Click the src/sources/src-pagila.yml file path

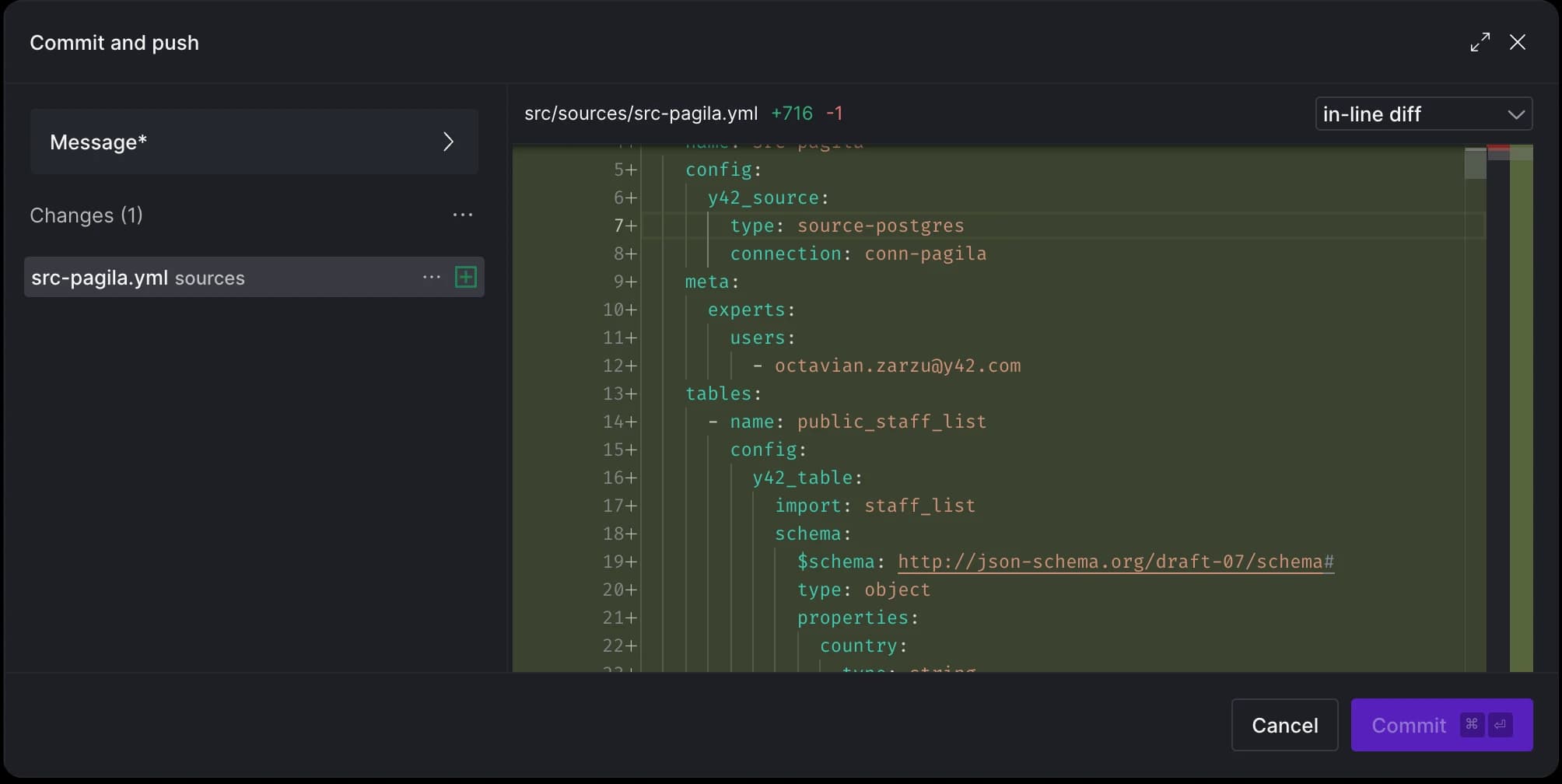(641, 114)
